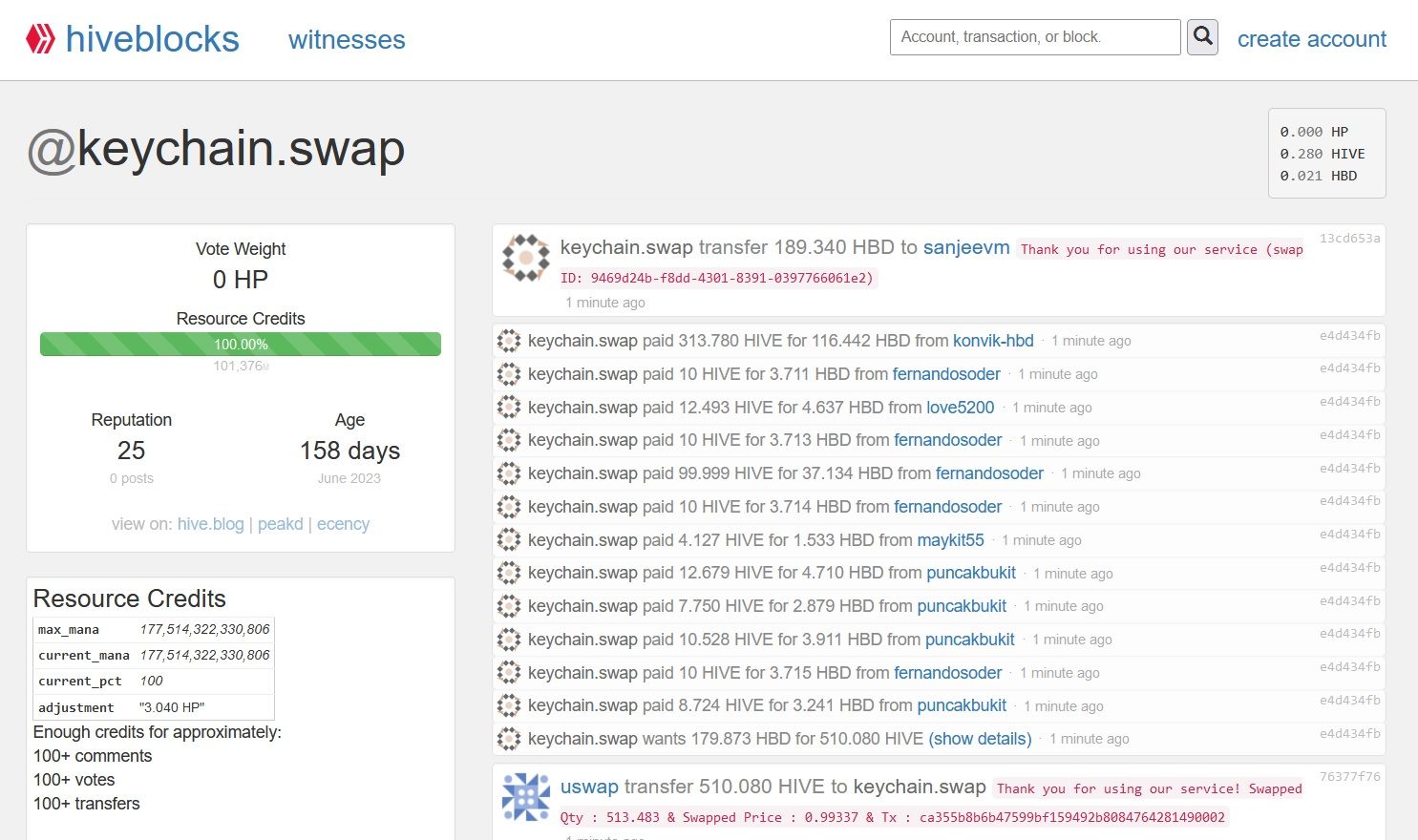Go to hiveblocks home link
This screenshot has height=840, width=1418.
[x=152, y=39]
